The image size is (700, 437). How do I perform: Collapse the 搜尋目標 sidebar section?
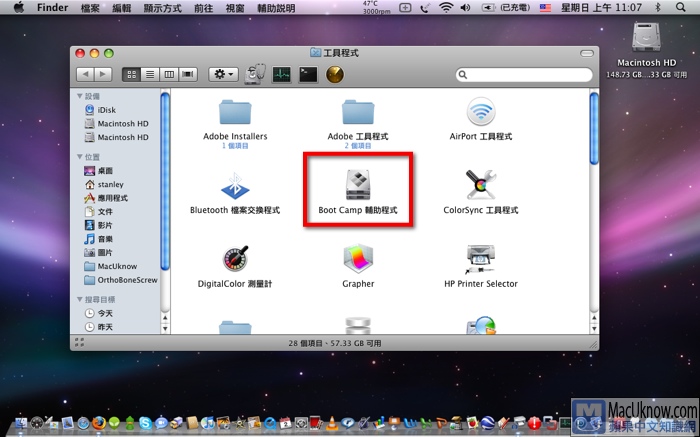point(80,299)
